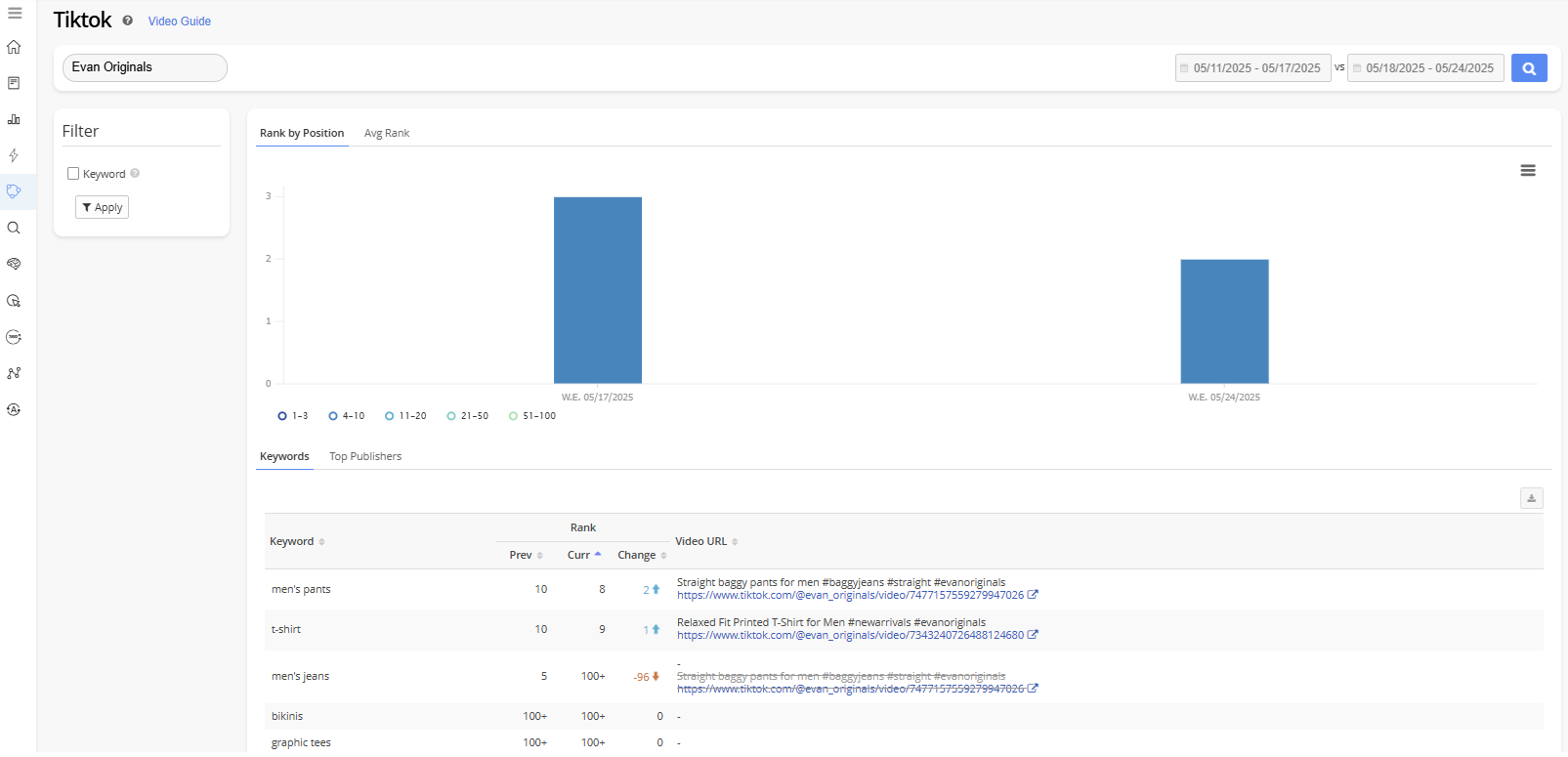This screenshot has height=757, width=1568.
Task: Toggle the 11-20 rank legend series
Action: [405, 416]
